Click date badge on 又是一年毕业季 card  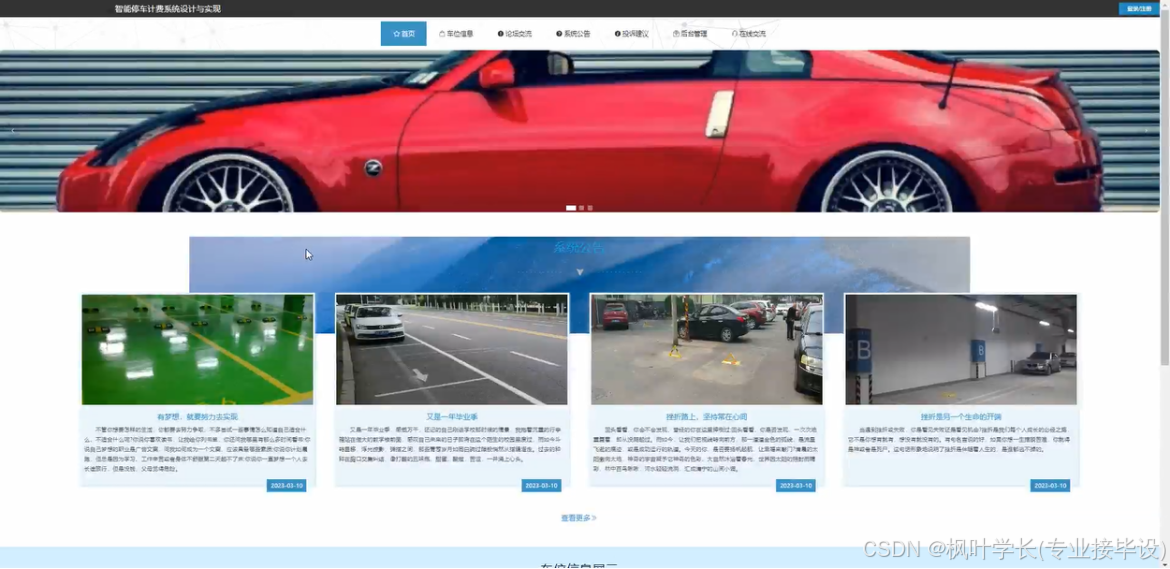pos(542,485)
